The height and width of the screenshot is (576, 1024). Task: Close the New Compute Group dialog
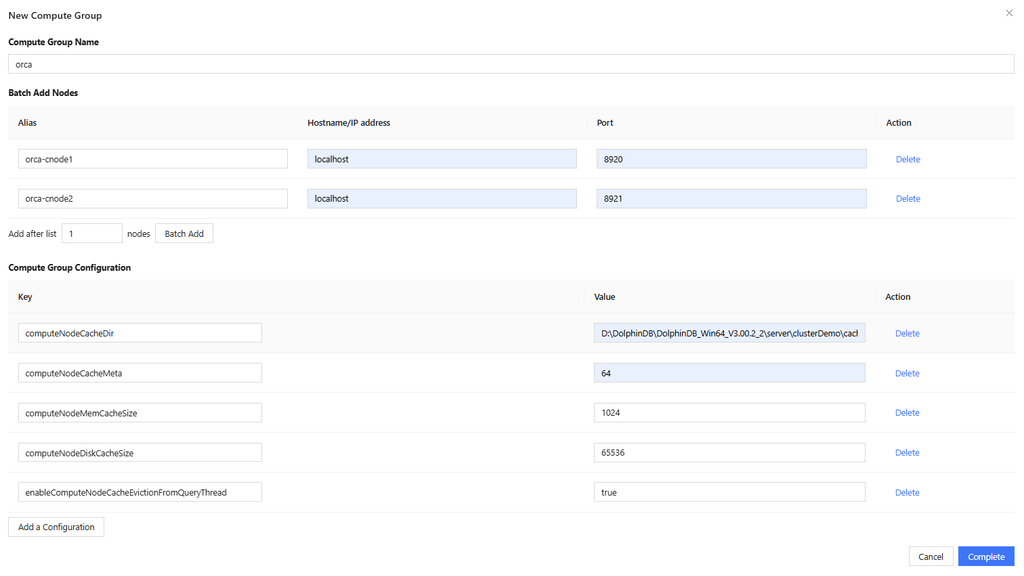[x=1008, y=13]
